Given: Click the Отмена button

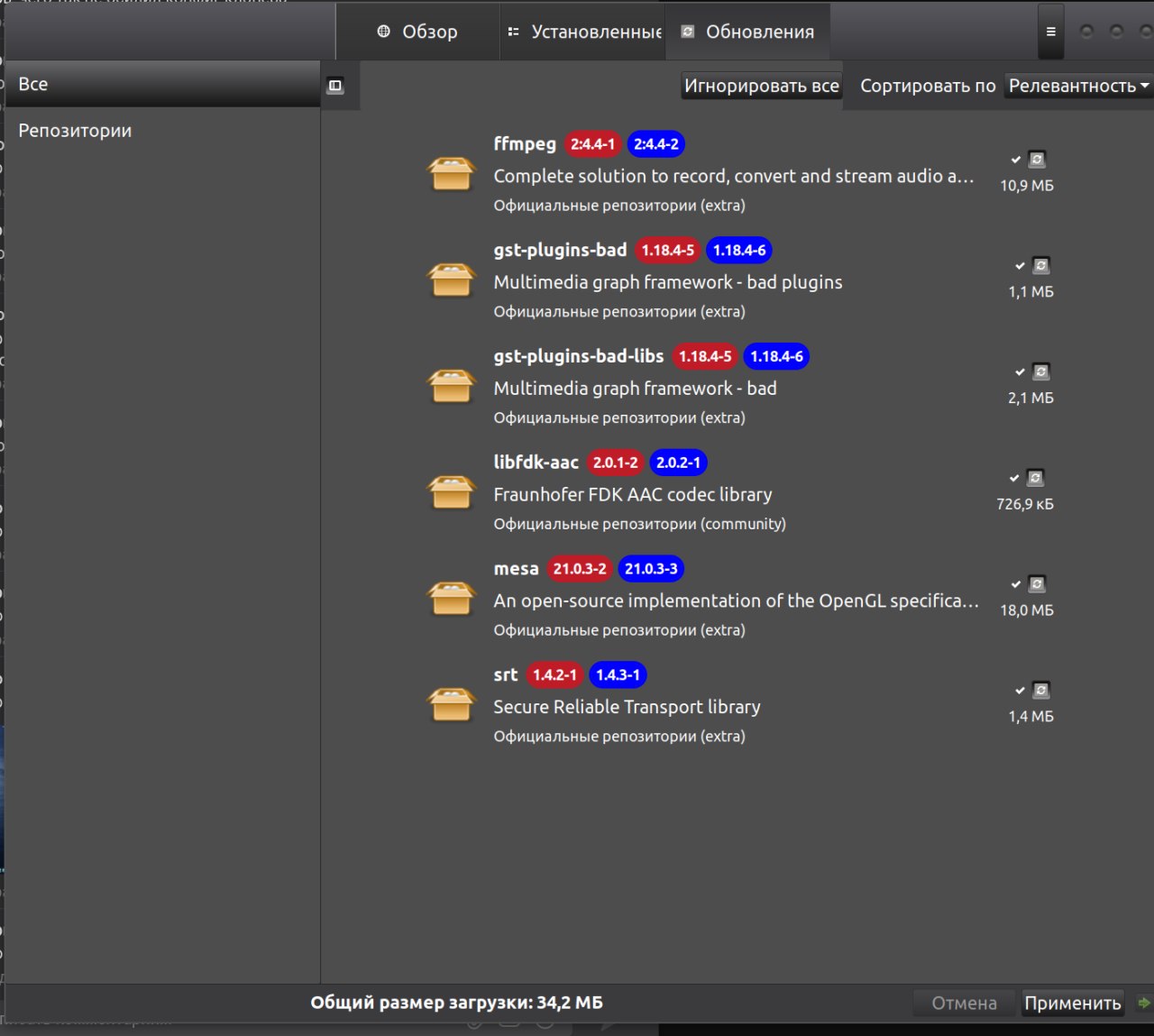Looking at the screenshot, I should [x=964, y=1003].
